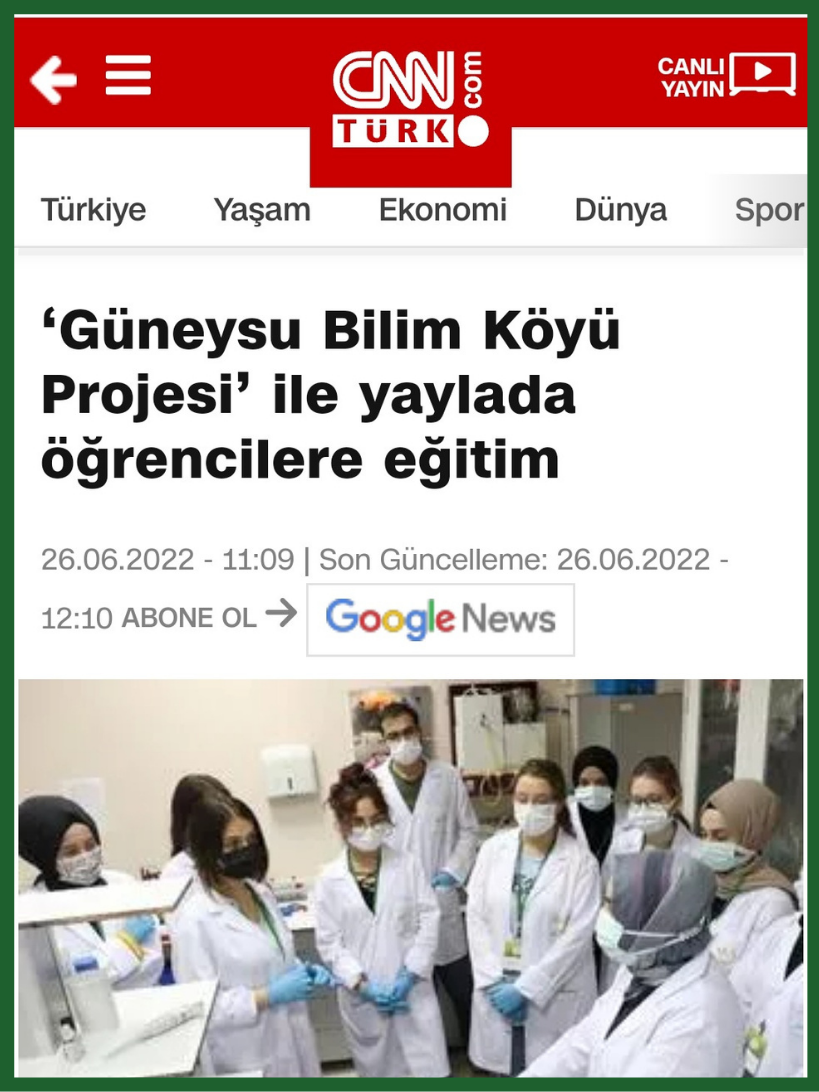Click the live TV play icon

click(x=763, y=73)
